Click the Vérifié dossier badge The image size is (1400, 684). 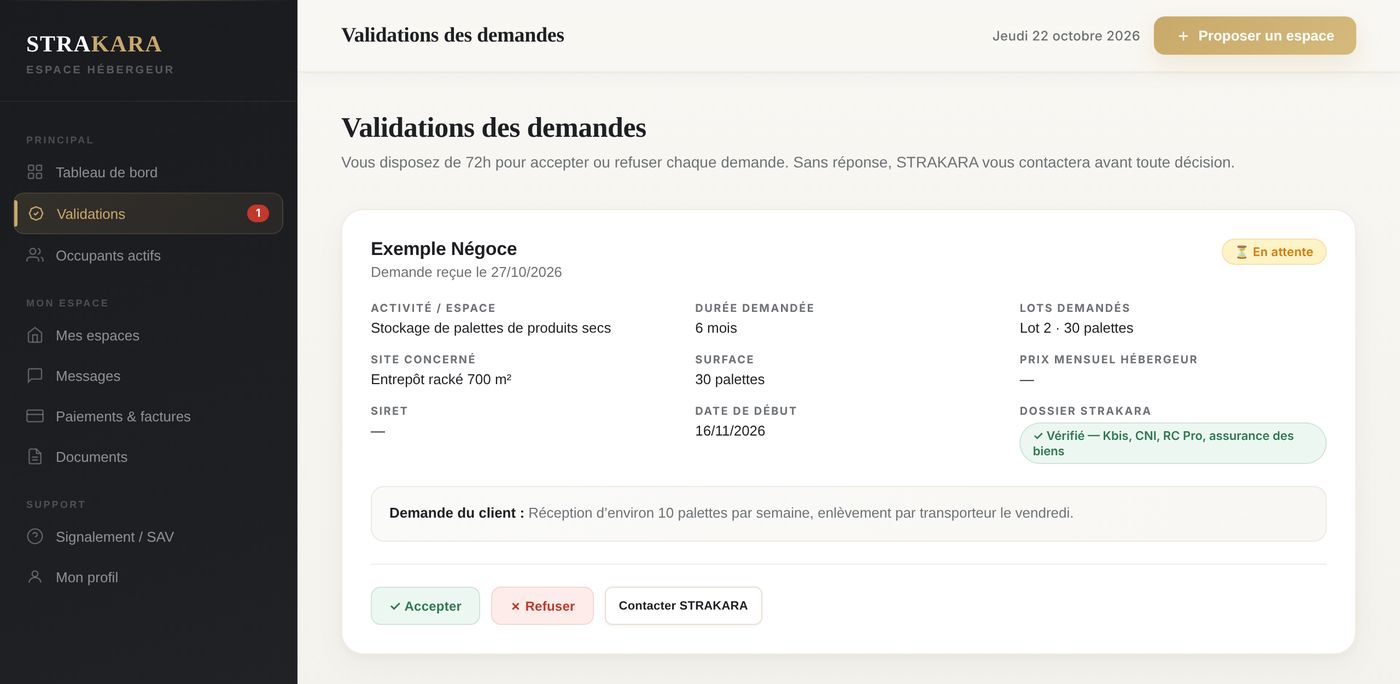point(1173,443)
